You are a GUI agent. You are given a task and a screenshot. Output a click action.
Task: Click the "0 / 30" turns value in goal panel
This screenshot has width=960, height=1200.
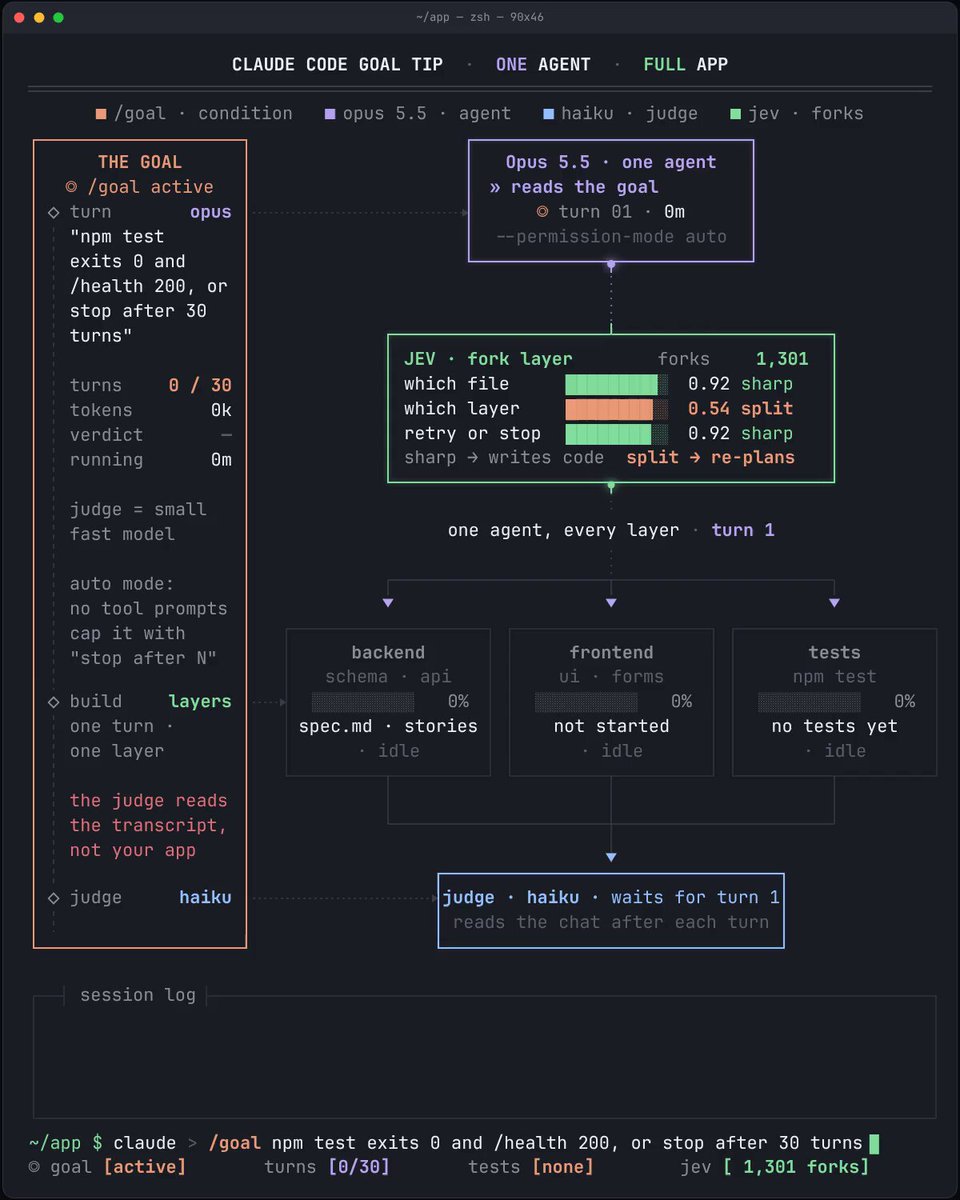[199, 385]
